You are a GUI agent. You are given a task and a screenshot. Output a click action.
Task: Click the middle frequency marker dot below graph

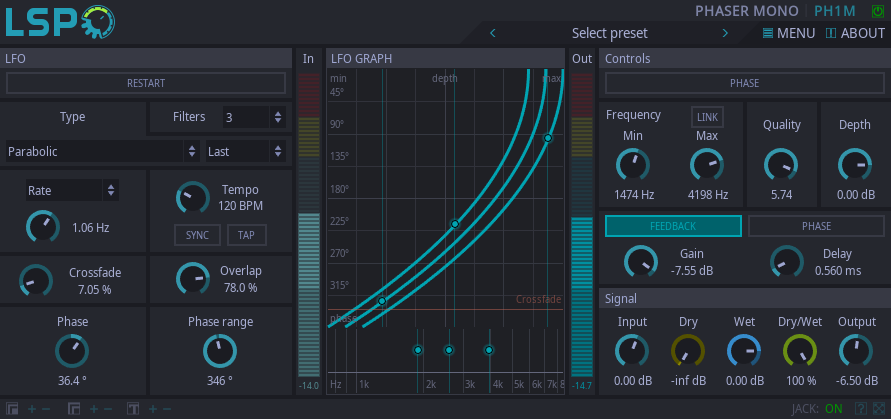coord(449,350)
